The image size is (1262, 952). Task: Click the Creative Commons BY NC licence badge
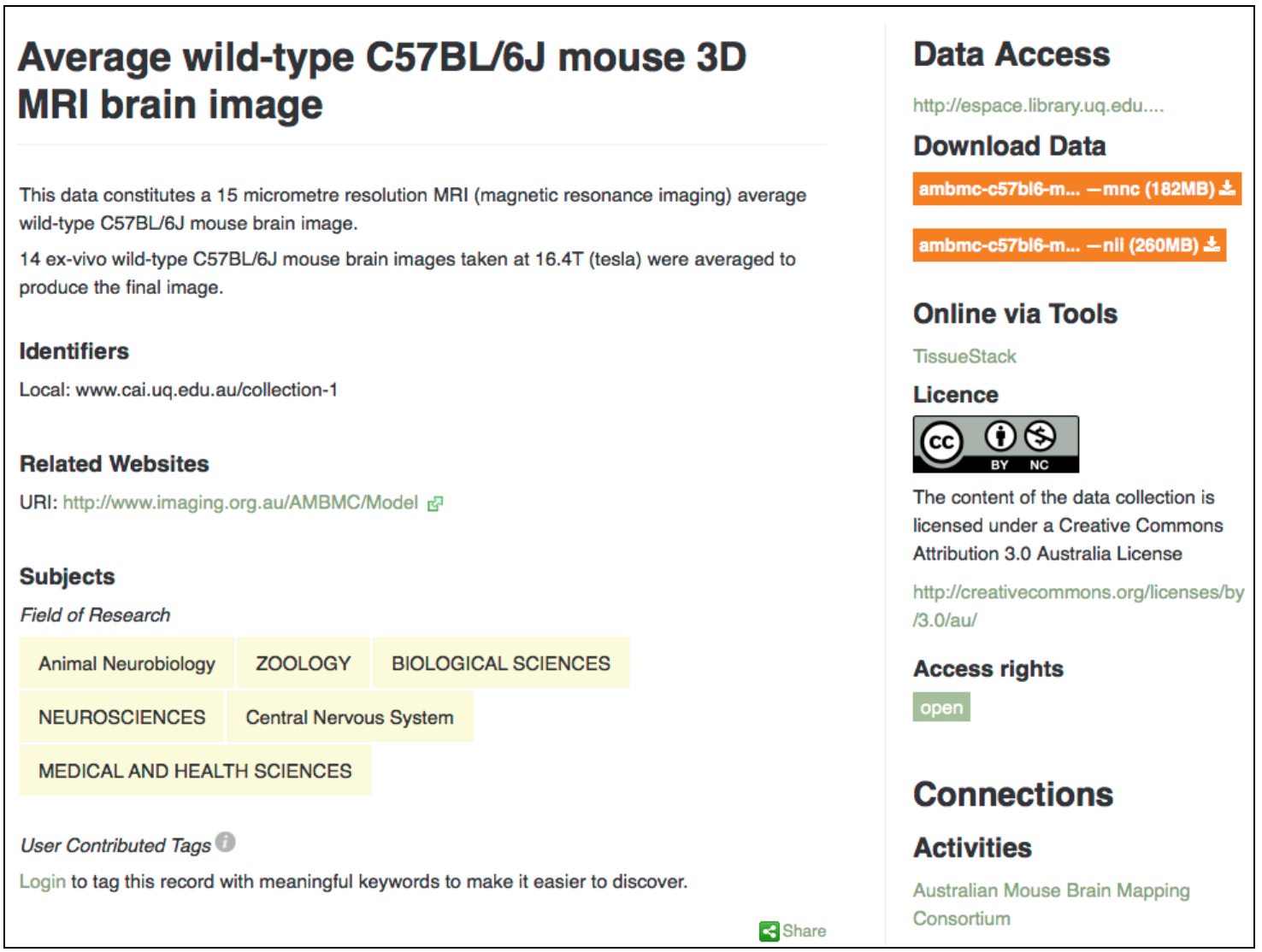coord(995,444)
